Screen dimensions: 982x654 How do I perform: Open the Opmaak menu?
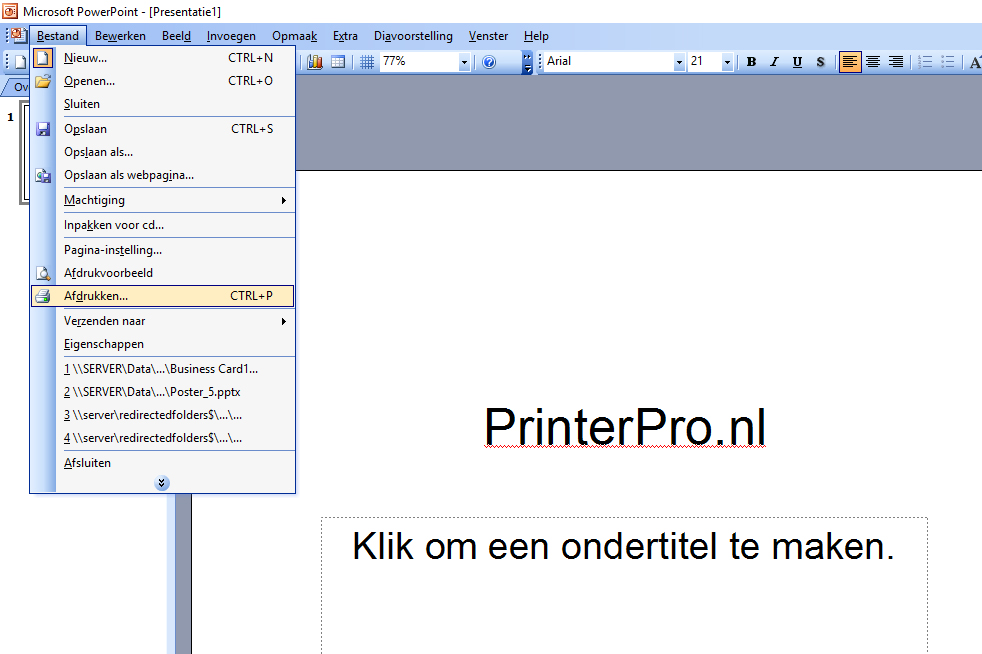(294, 36)
